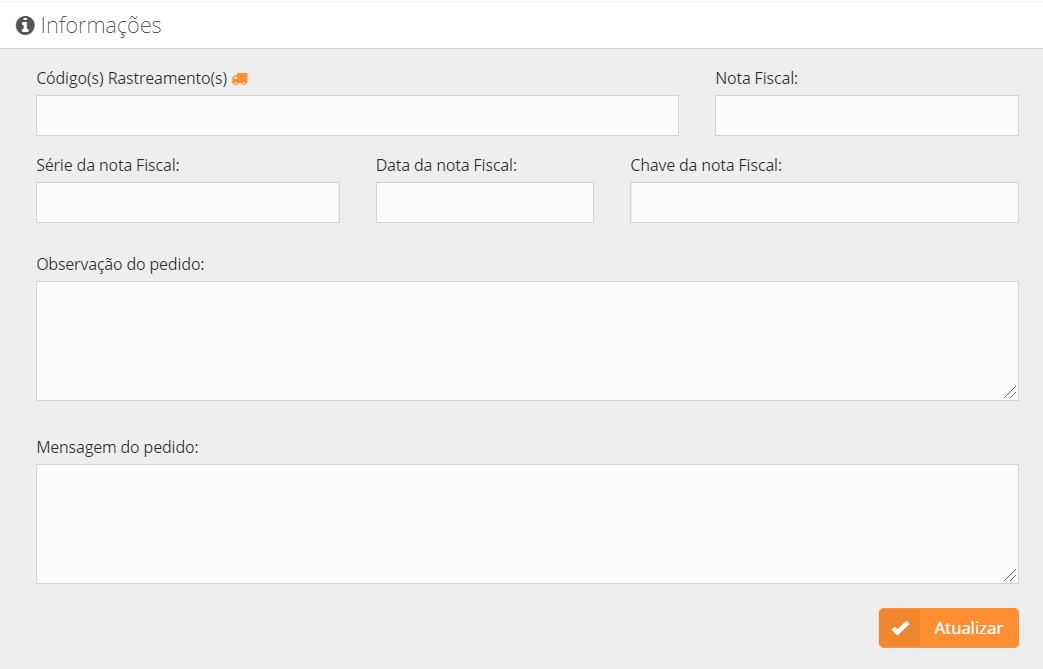Click resize handle of Mensagem do pedido textarea

coord(1011,576)
